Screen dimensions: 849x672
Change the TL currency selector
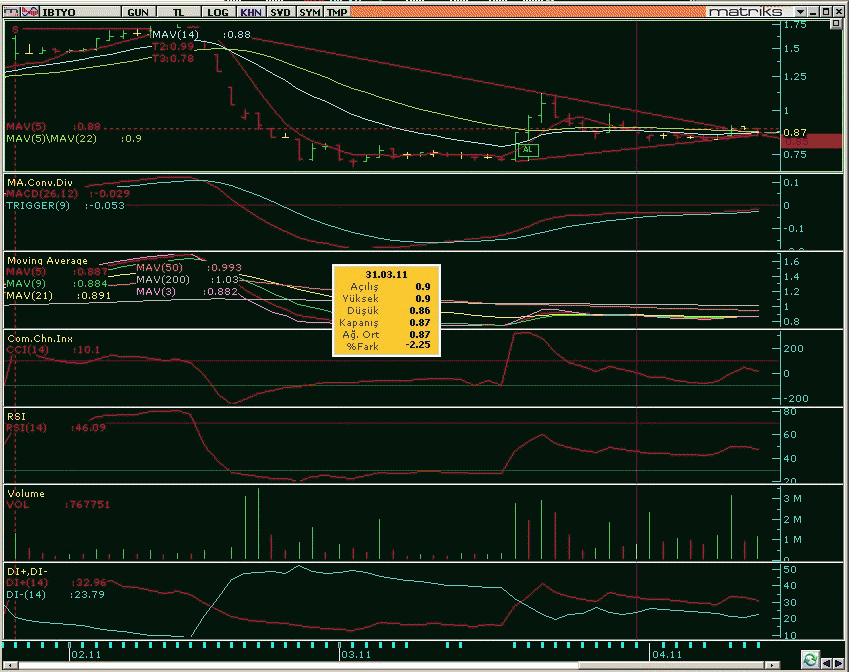179,12
